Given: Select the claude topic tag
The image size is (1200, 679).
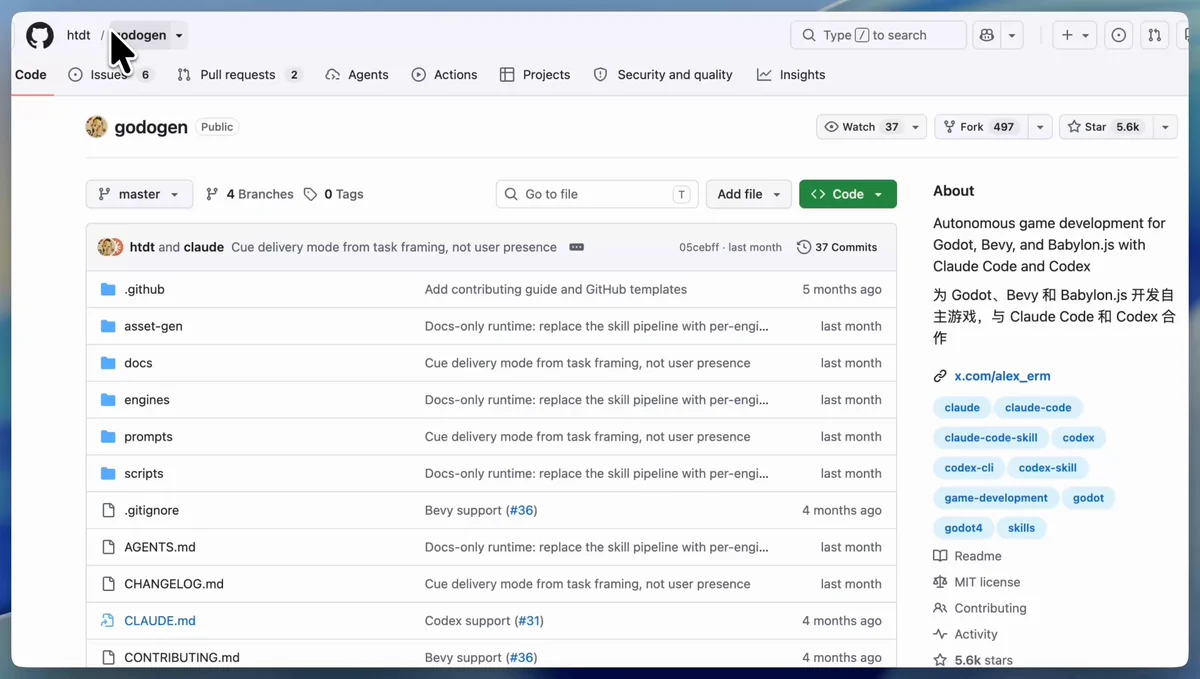Looking at the screenshot, I should [x=962, y=407].
